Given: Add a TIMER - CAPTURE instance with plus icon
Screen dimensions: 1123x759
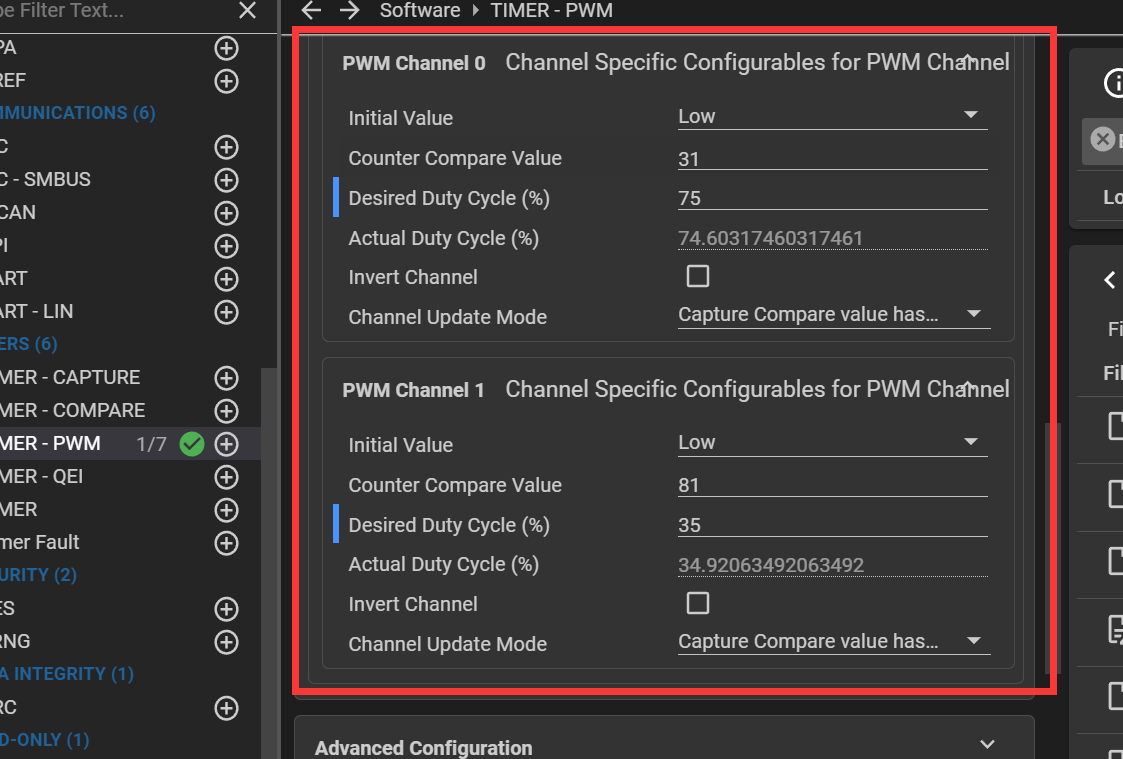Looking at the screenshot, I should (227, 378).
